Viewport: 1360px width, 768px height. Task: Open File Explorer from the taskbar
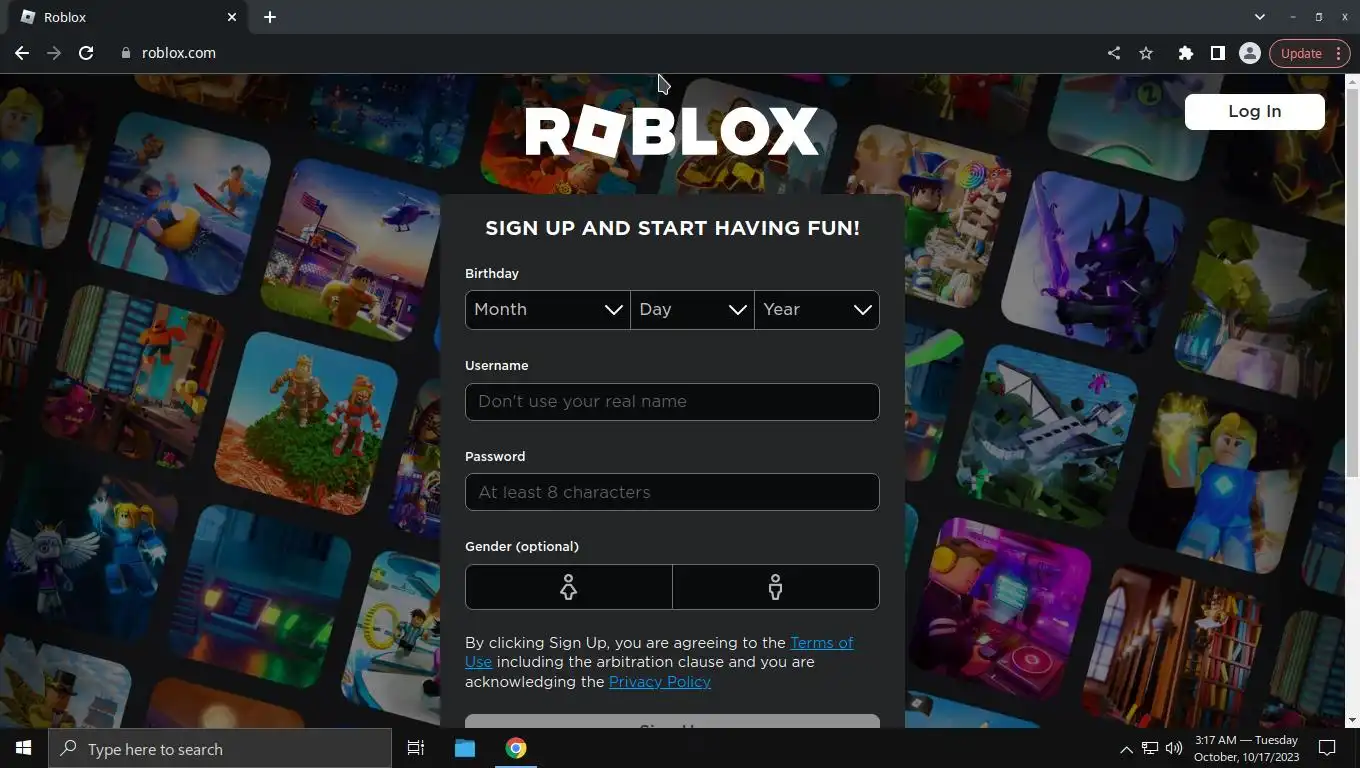tap(465, 748)
